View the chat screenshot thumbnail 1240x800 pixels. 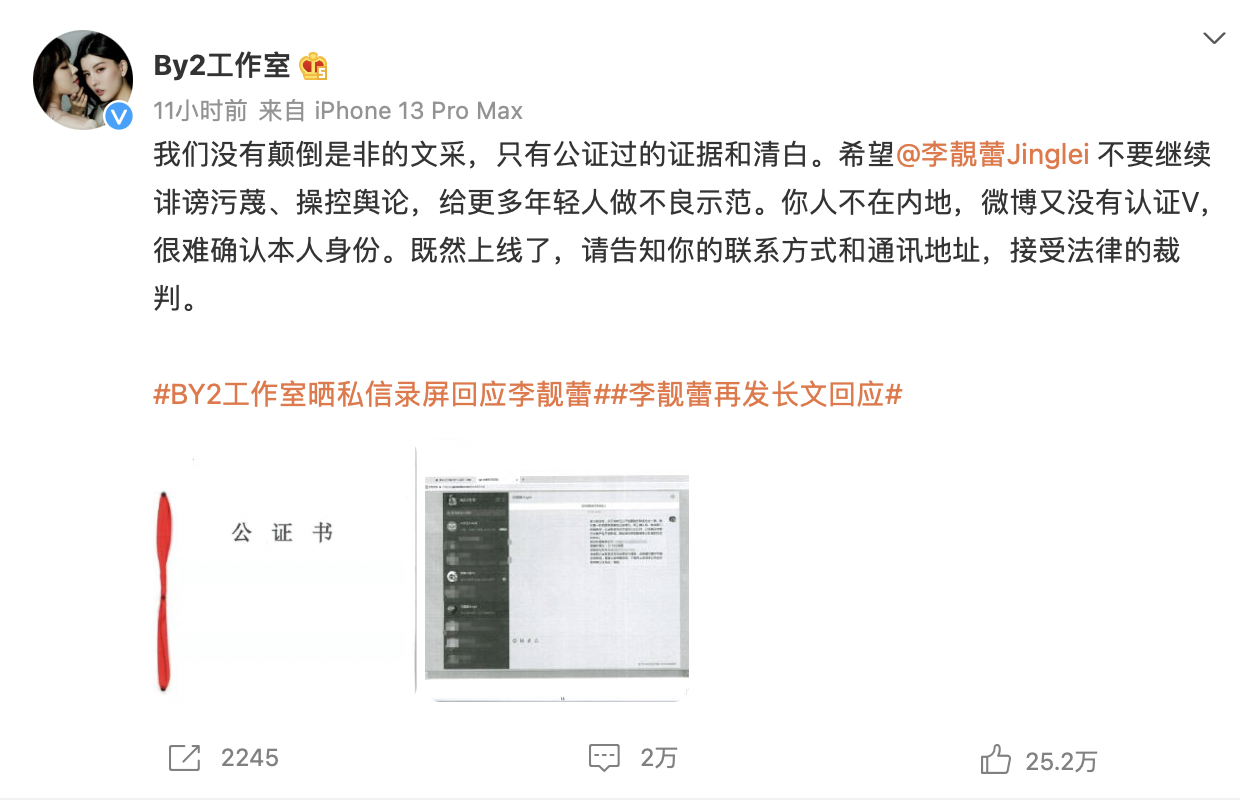click(552, 570)
